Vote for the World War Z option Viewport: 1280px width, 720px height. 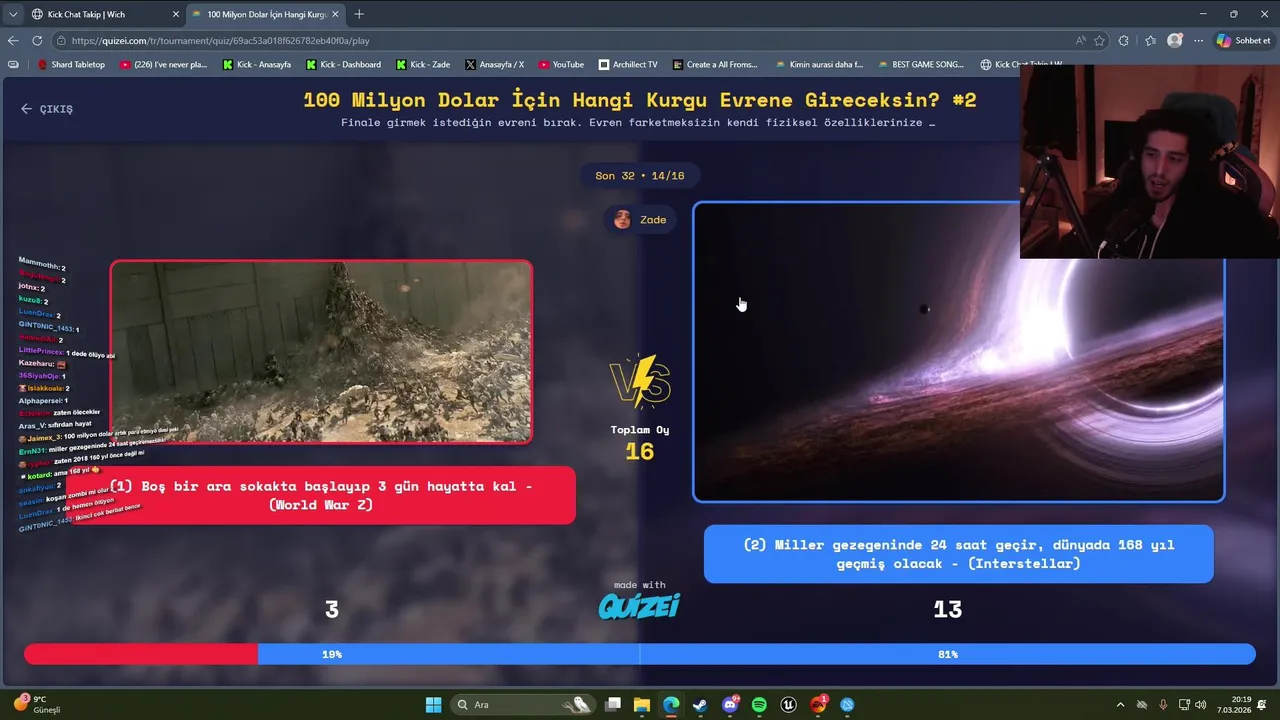(320, 495)
